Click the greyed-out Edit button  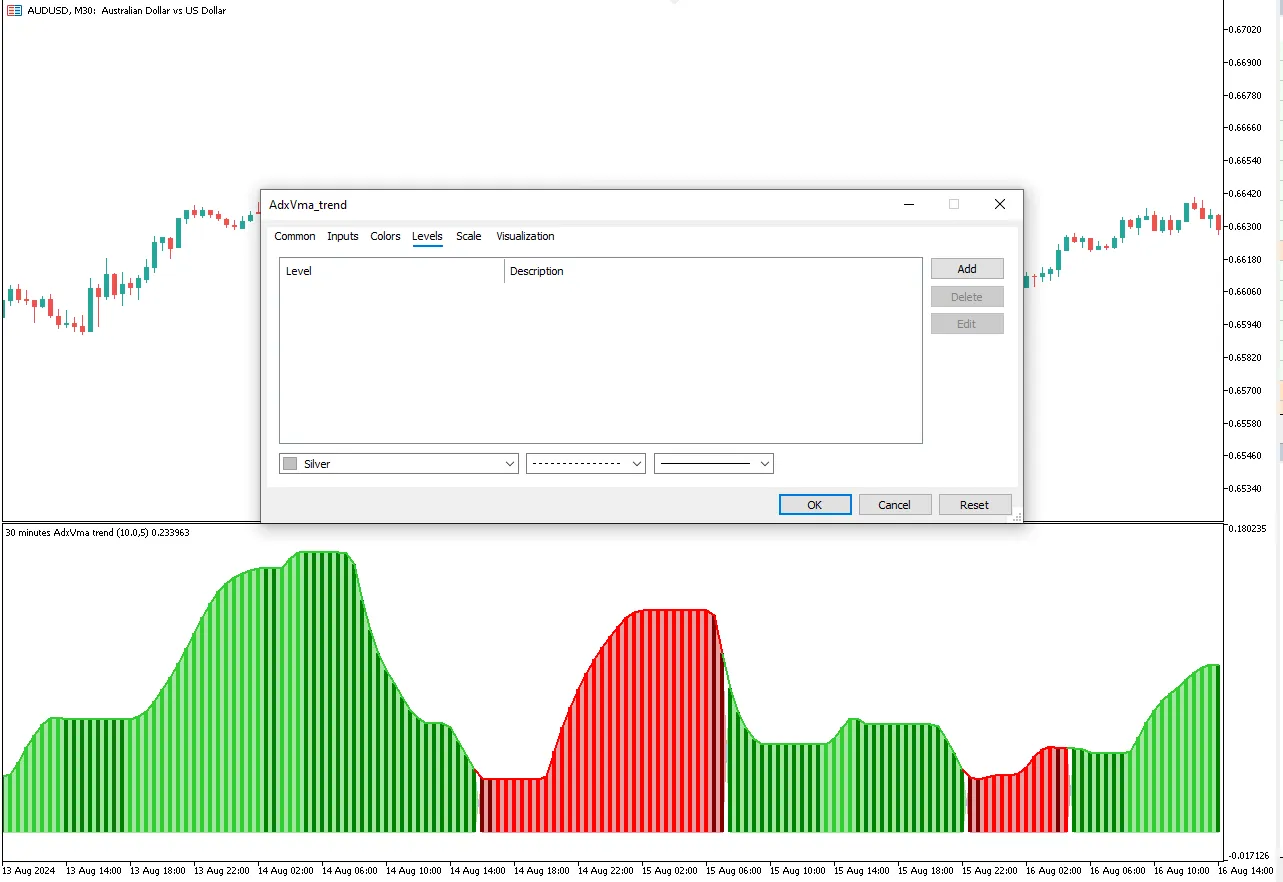tap(967, 324)
